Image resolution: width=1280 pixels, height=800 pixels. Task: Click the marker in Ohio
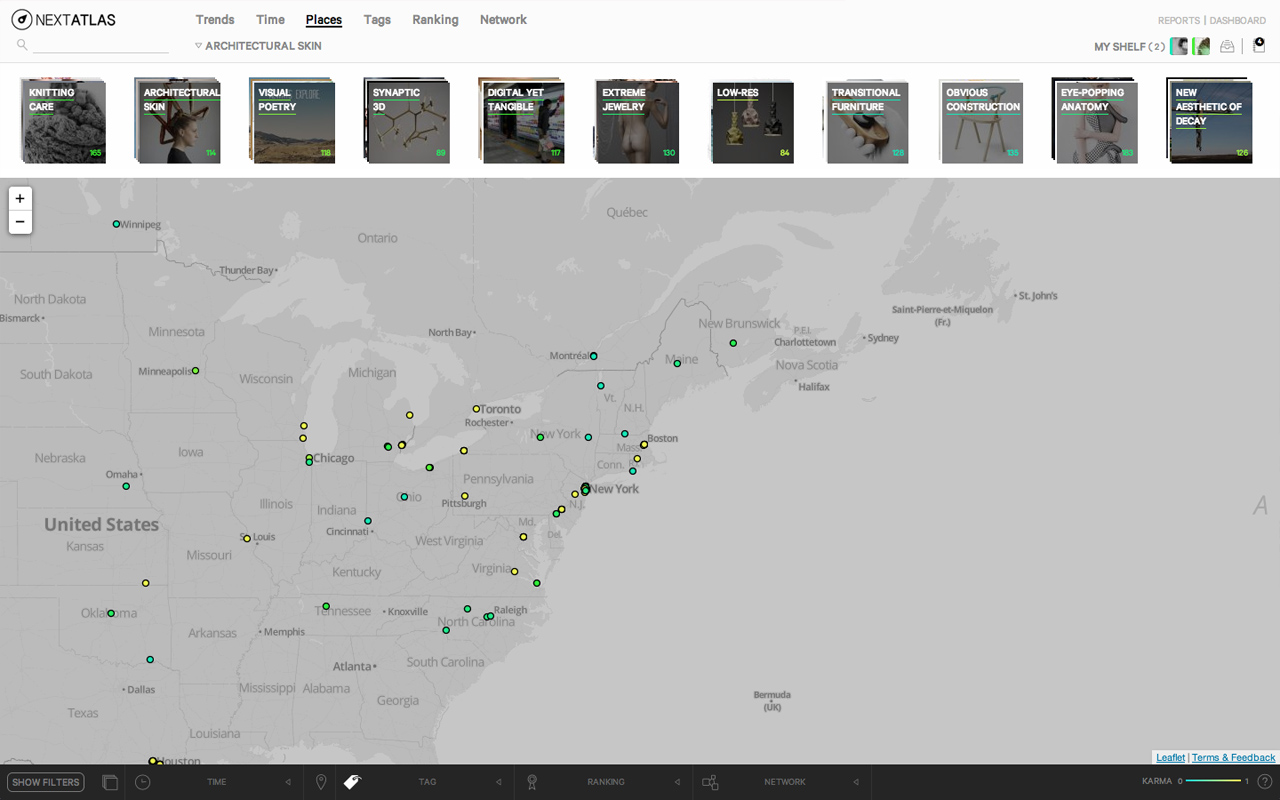click(404, 497)
